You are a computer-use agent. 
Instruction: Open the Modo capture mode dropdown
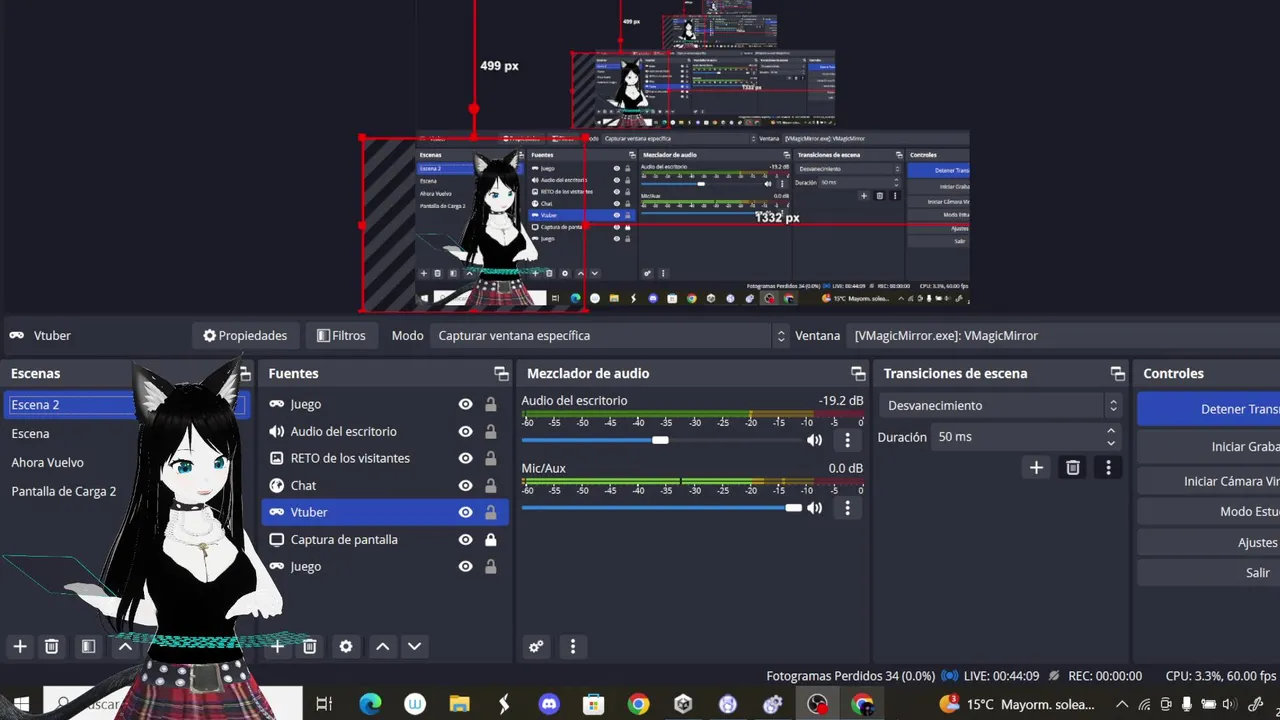tap(611, 336)
